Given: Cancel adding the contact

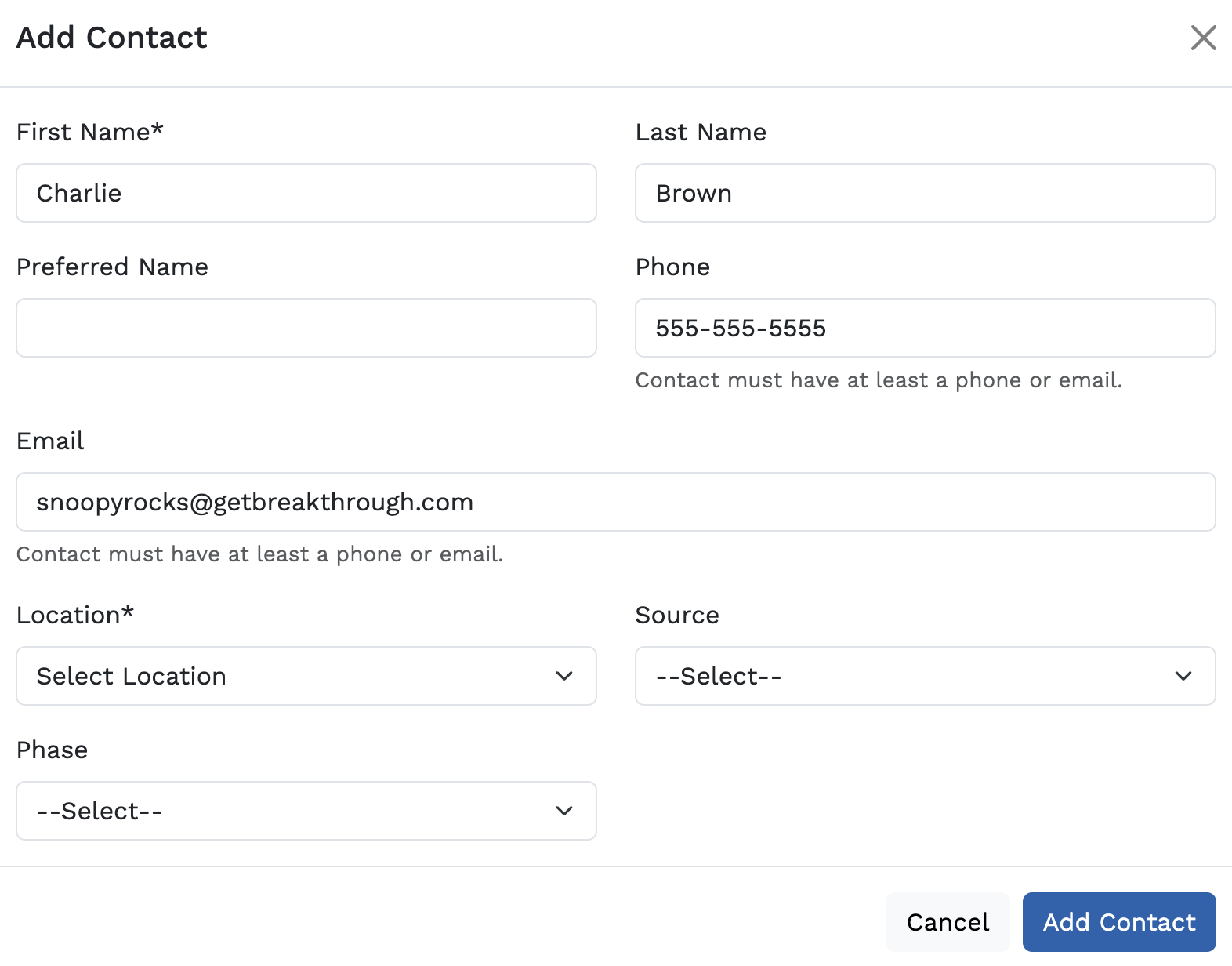Looking at the screenshot, I should point(948,922).
